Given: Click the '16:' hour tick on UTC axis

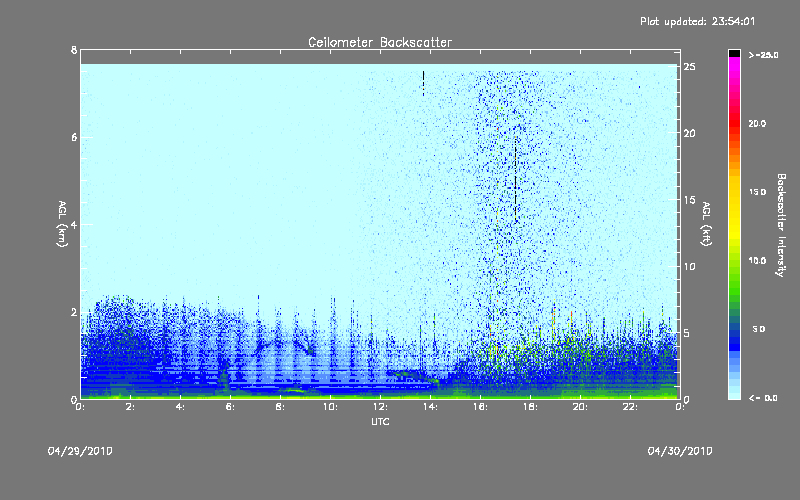Looking at the screenshot, I should 481,407.
